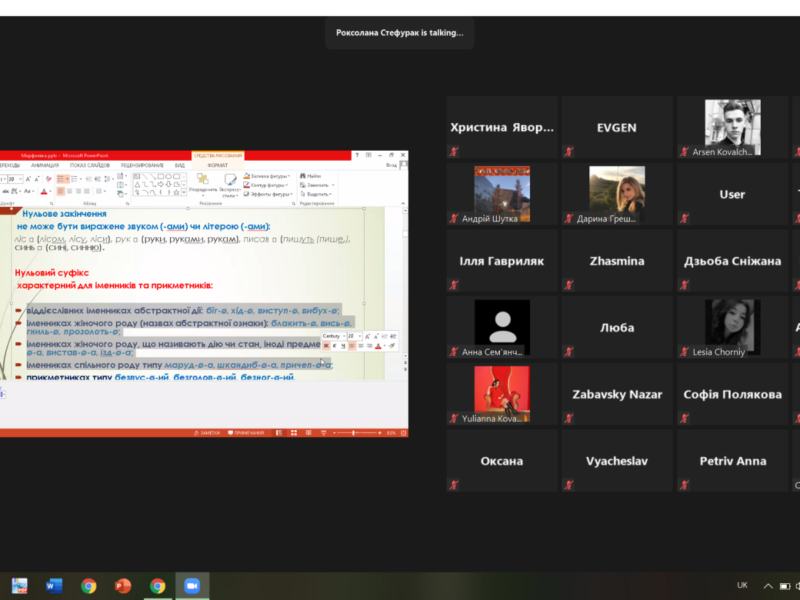Click the Упорядочить (Arrange) button
800x600 pixels.
[x=201, y=182]
